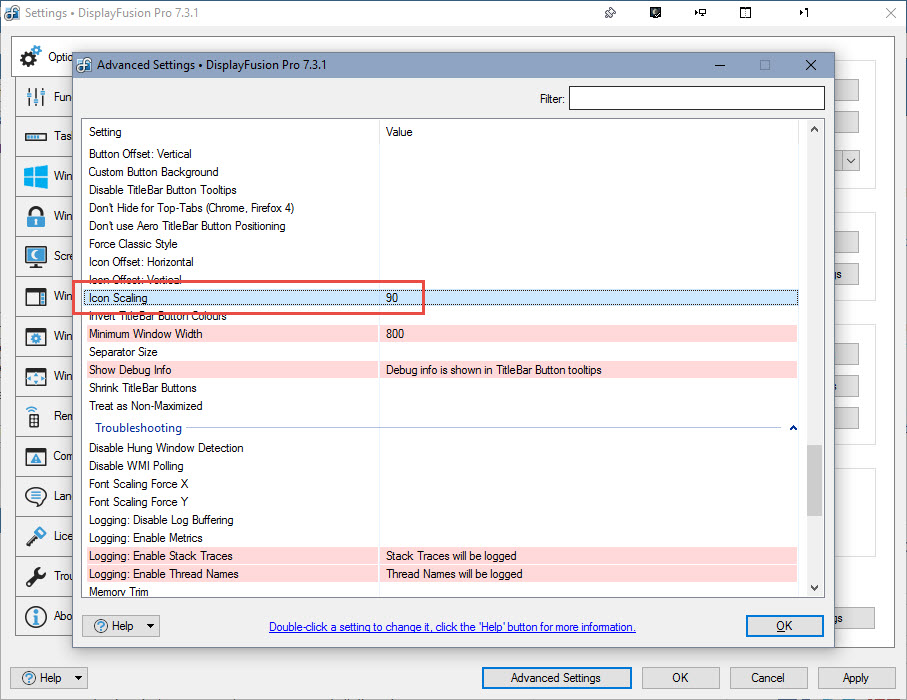907x700 pixels.
Task: Collapse the Troubleshooting section chevron
Action: [793, 428]
